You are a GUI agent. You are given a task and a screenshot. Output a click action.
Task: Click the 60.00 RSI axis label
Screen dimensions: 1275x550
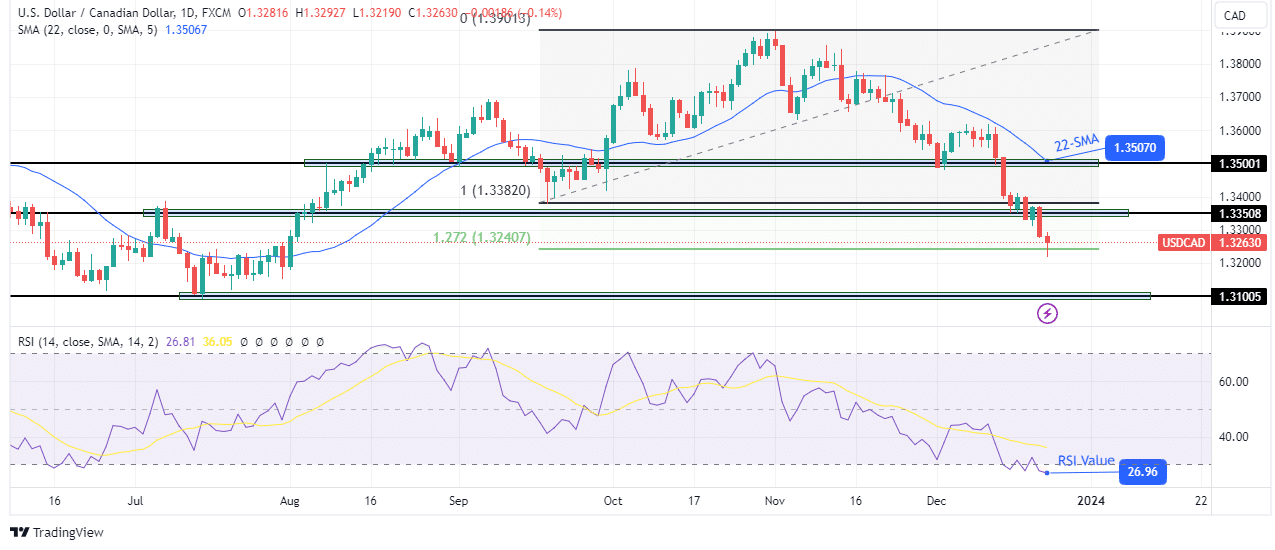point(1232,381)
